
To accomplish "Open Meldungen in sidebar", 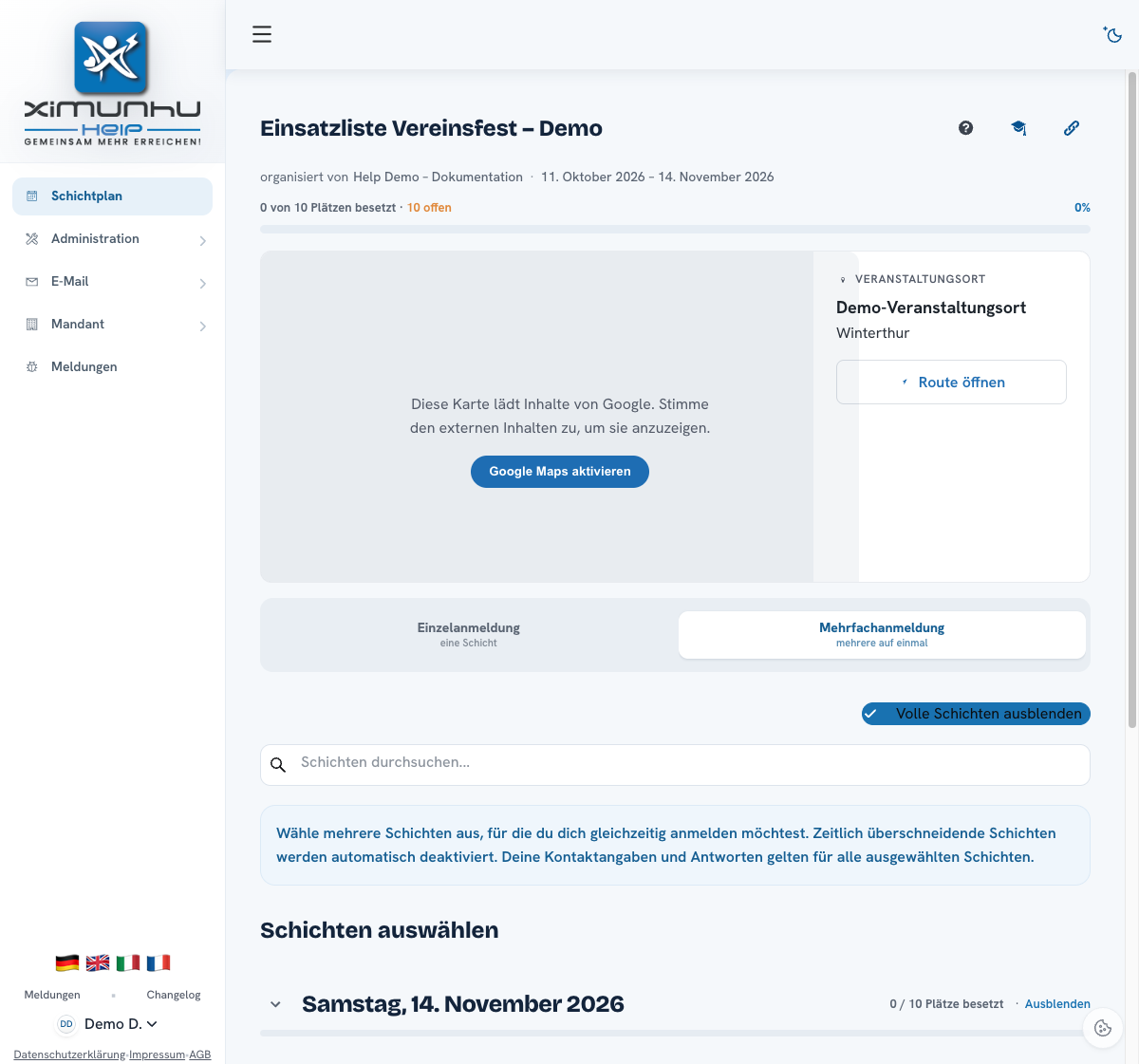I will coord(112,367).
